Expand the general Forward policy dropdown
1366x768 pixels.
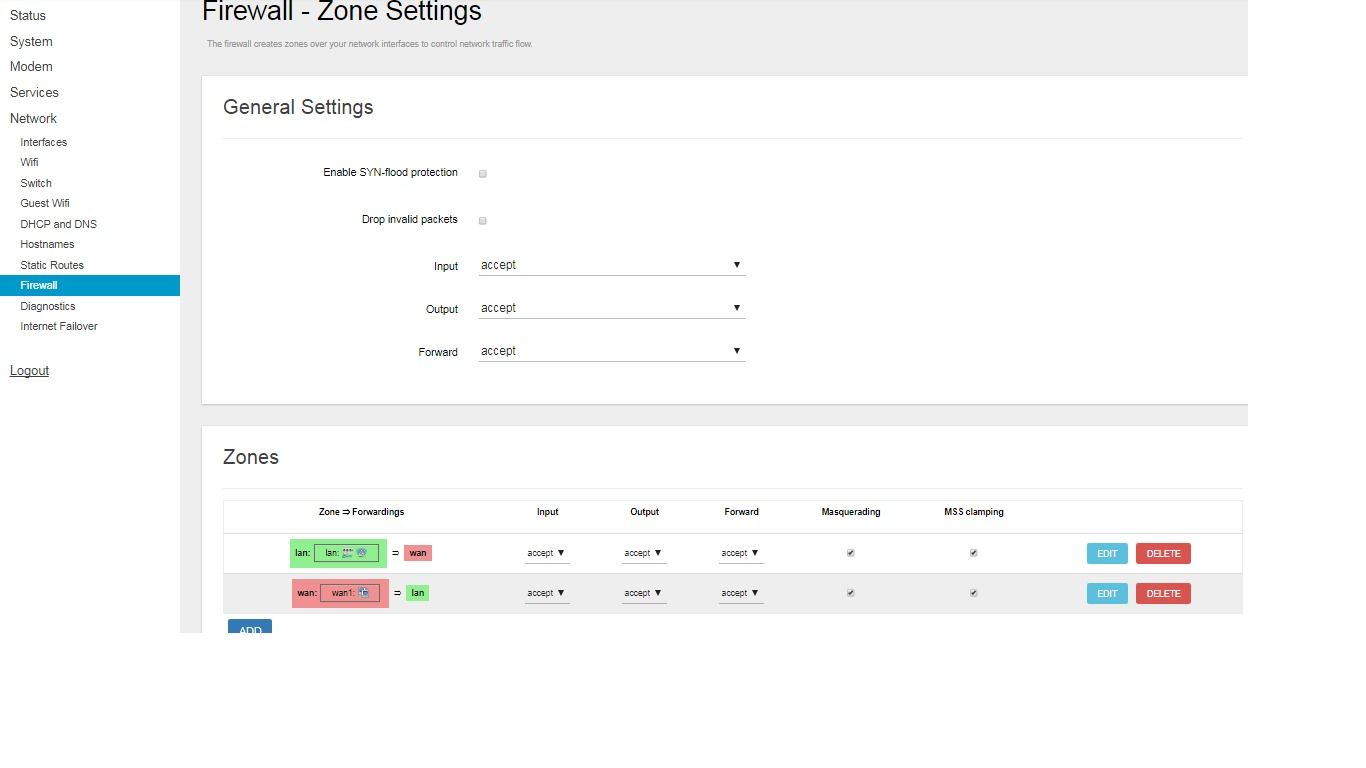(x=611, y=351)
